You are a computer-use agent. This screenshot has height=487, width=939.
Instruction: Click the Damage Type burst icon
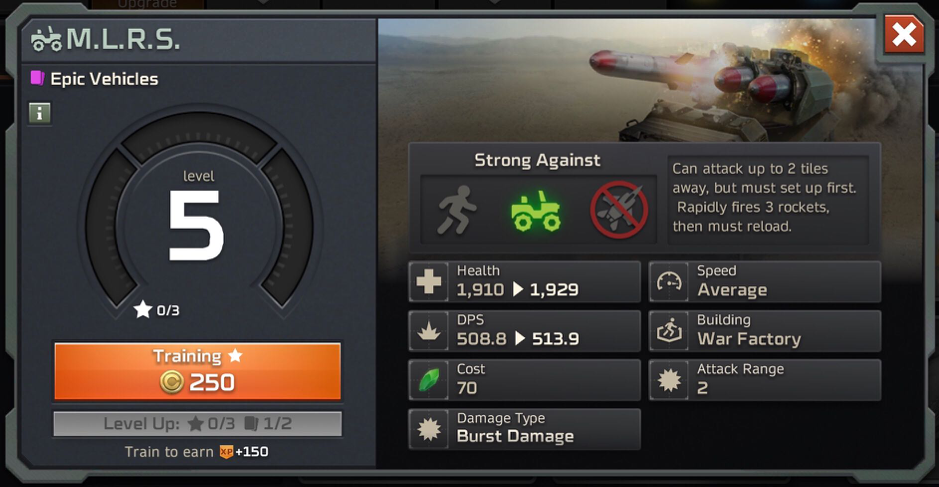pyautogui.click(x=429, y=429)
